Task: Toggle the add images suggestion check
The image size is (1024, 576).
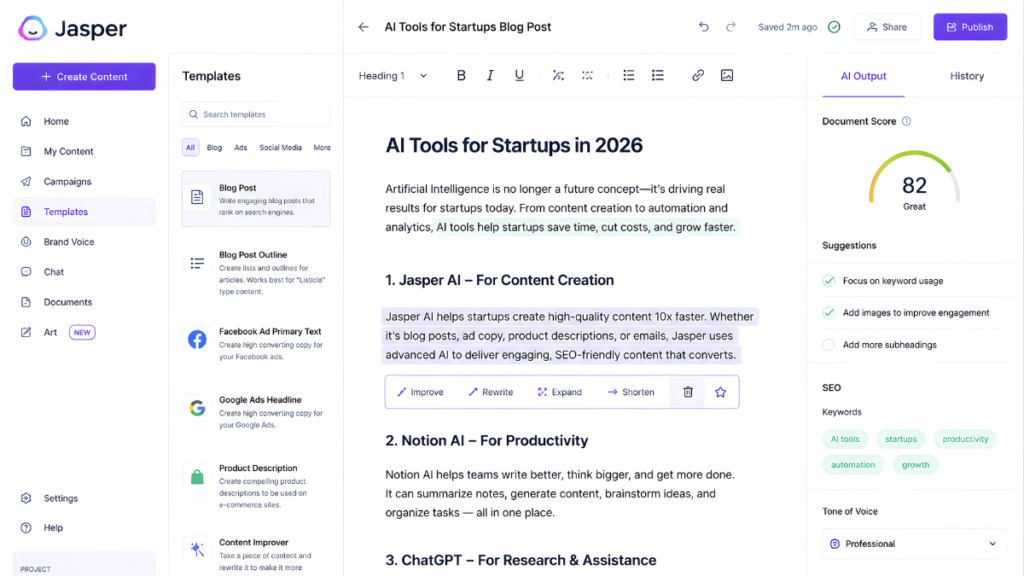Action: point(829,313)
